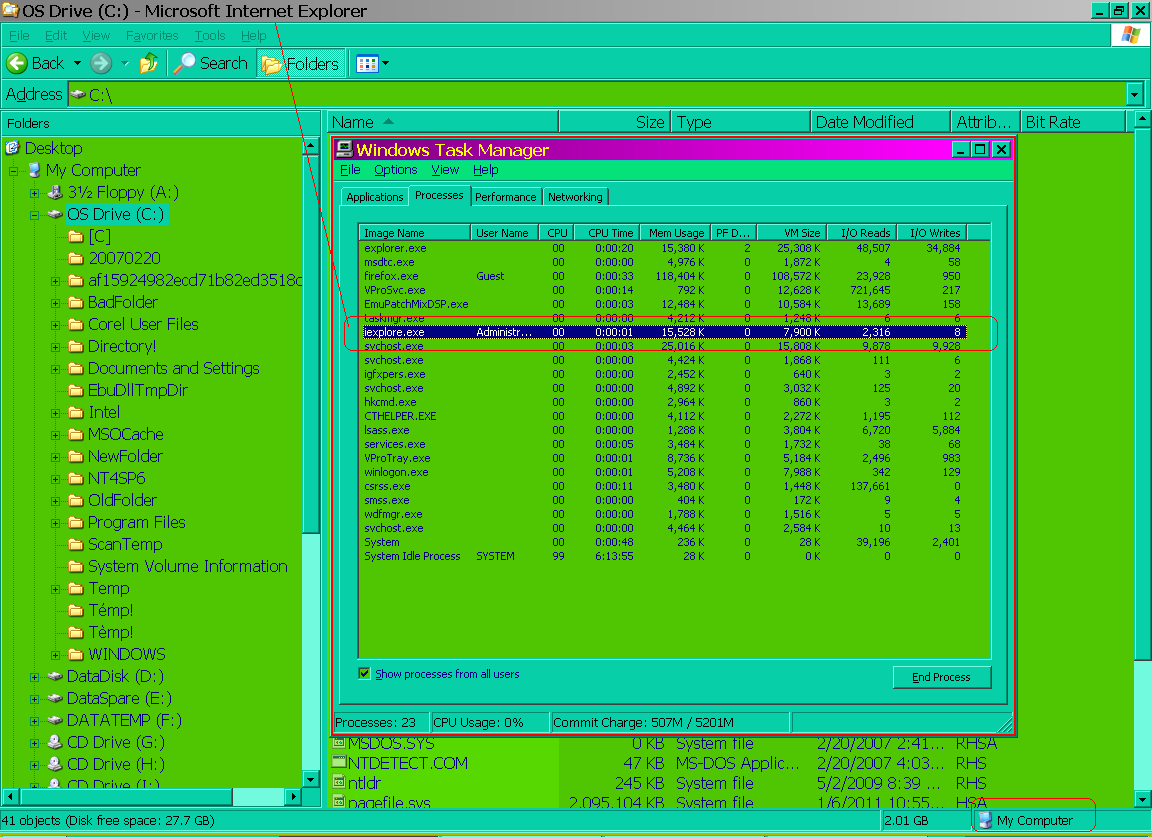Expand the CD Drive (G:) node
This screenshot has width=1152, height=837.
(35, 743)
